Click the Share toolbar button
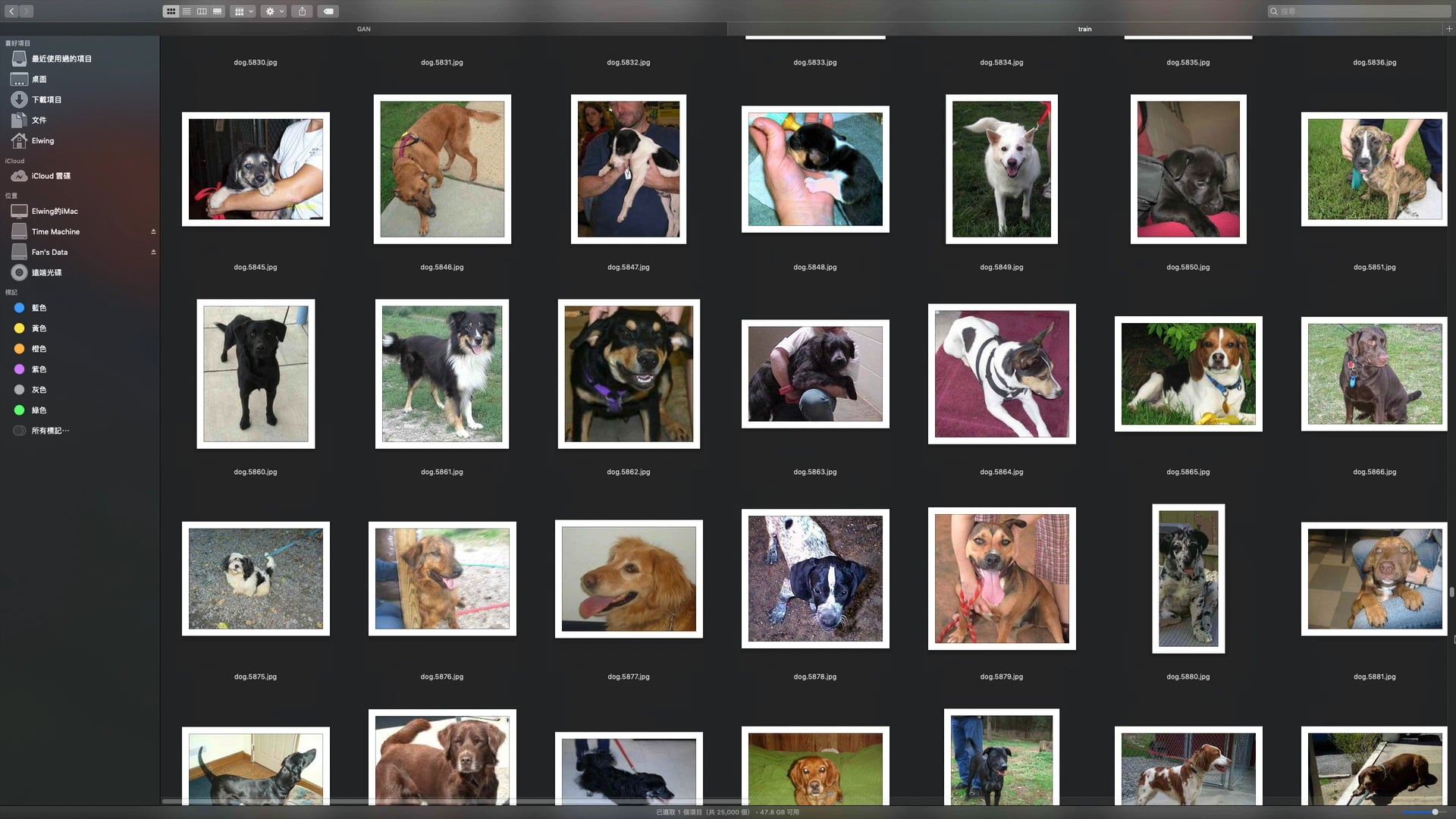The width and height of the screenshot is (1456, 819). click(303, 11)
